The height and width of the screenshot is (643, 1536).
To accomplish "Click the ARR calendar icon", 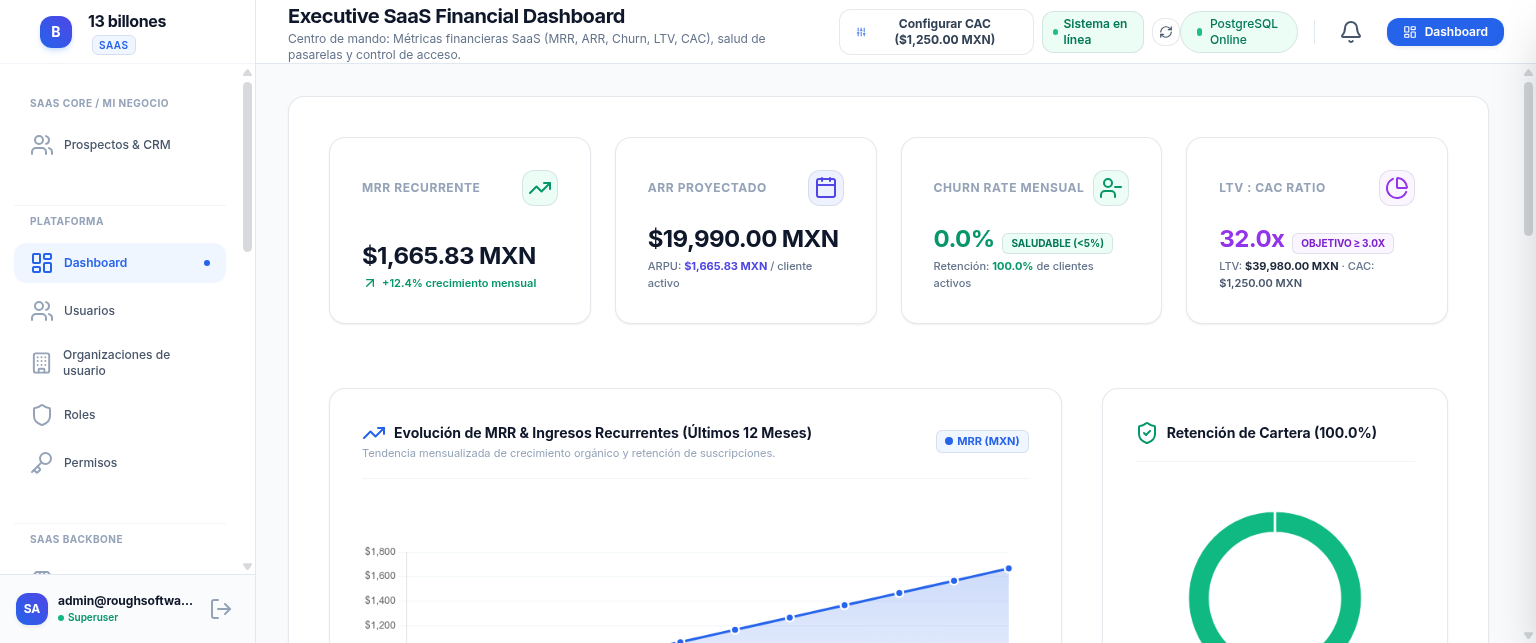I will 826,188.
